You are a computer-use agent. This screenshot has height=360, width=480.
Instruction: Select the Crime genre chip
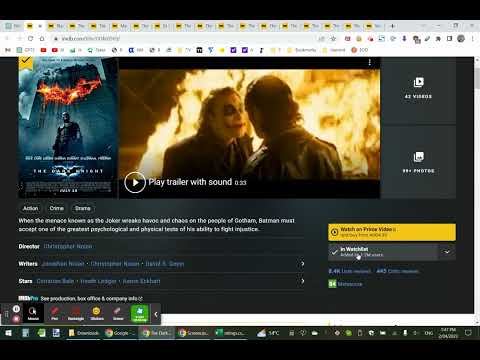tap(57, 208)
